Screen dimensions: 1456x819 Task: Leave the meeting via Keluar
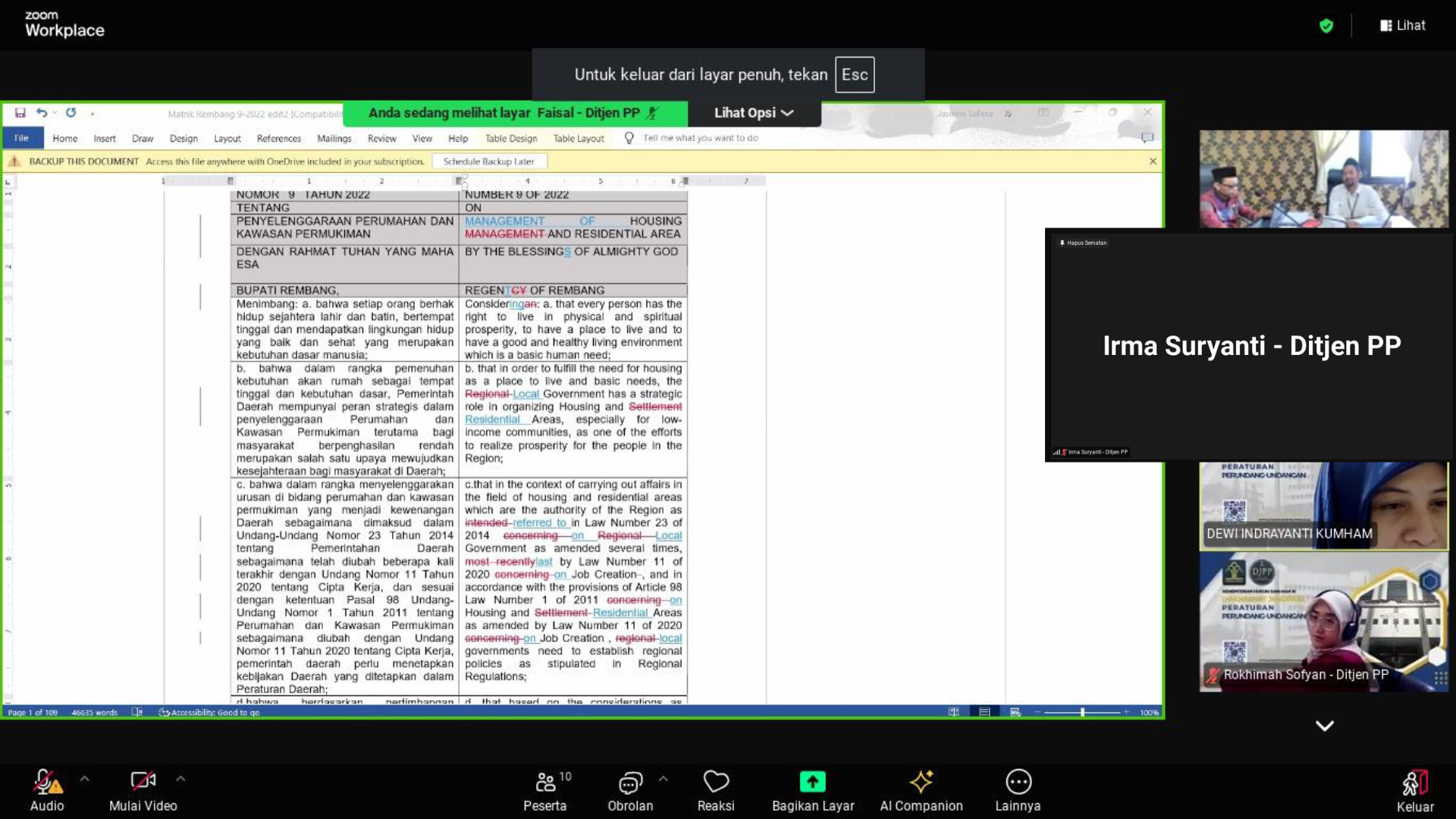coord(1415,792)
